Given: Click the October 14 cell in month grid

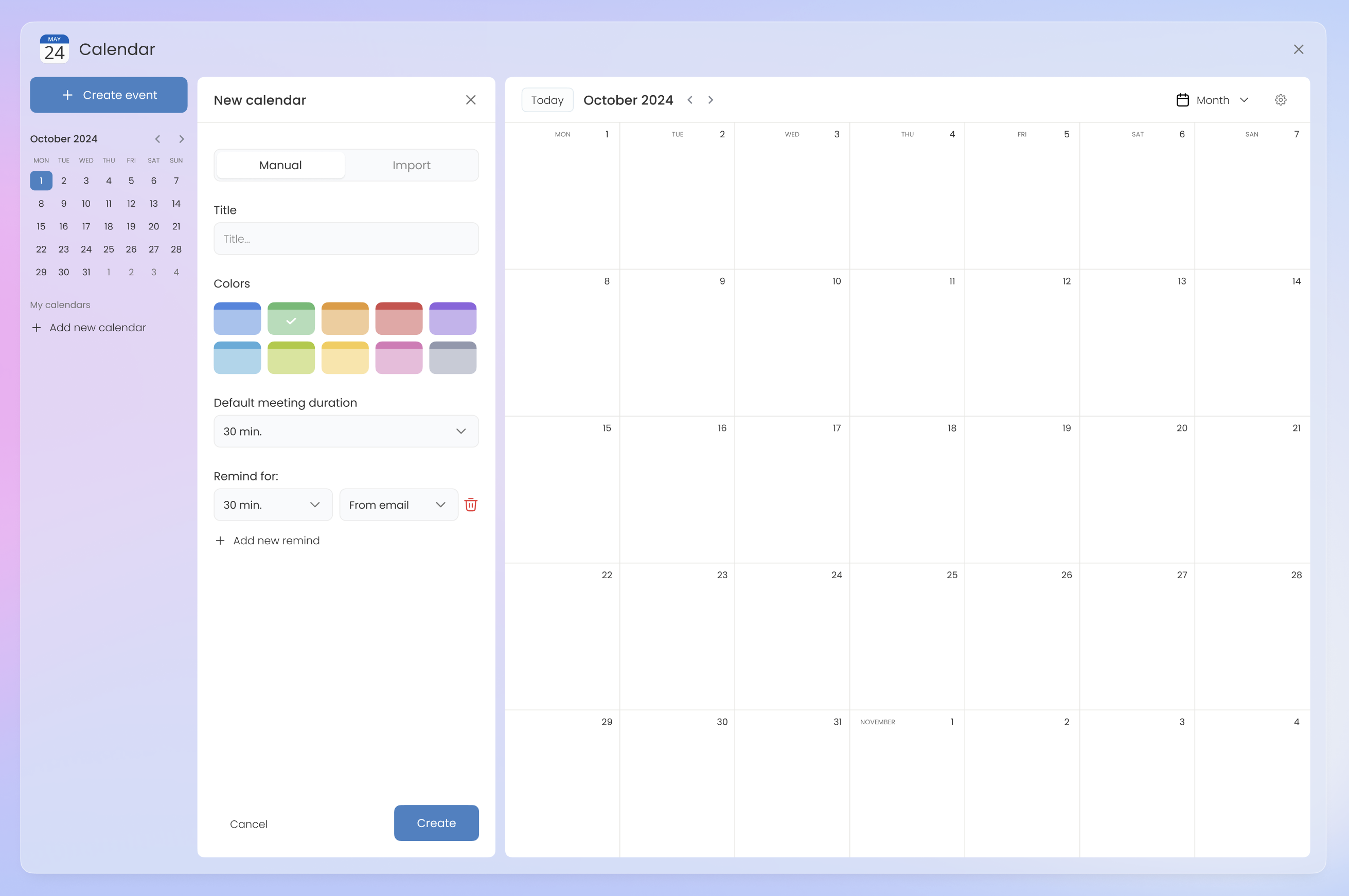Looking at the screenshot, I should (1252, 343).
